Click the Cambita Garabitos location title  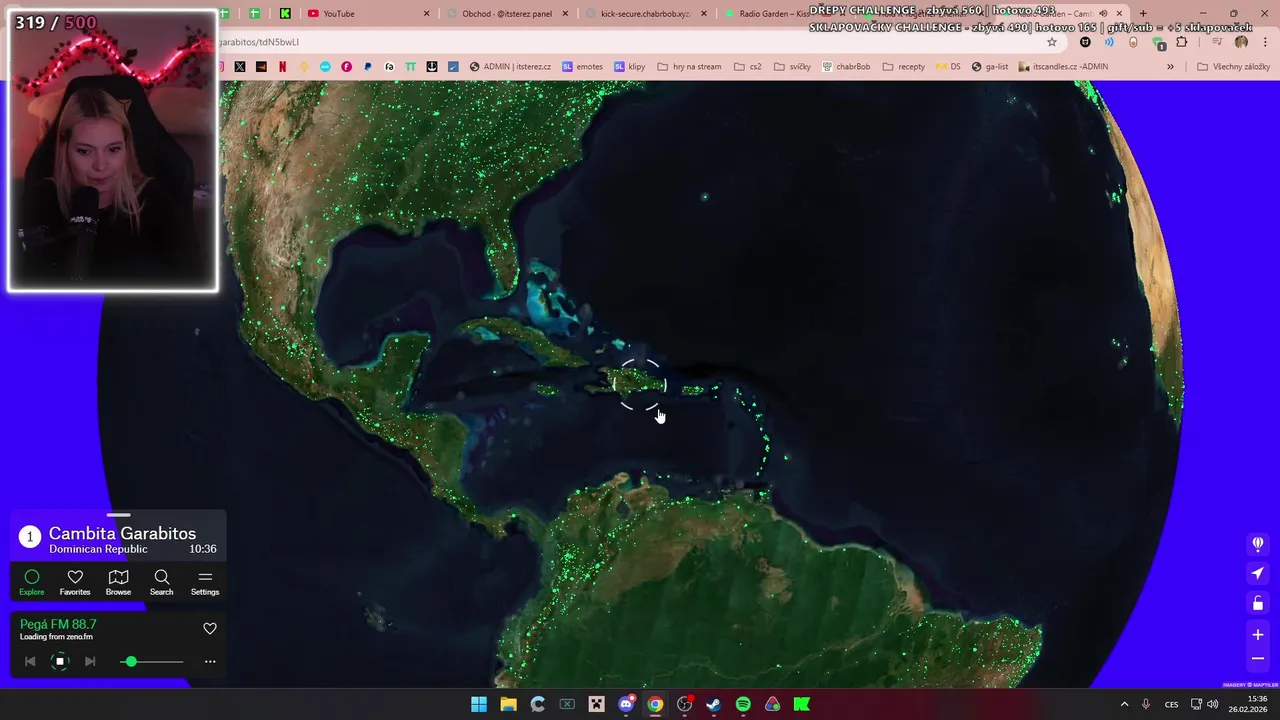pyautogui.click(x=122, y=534)
